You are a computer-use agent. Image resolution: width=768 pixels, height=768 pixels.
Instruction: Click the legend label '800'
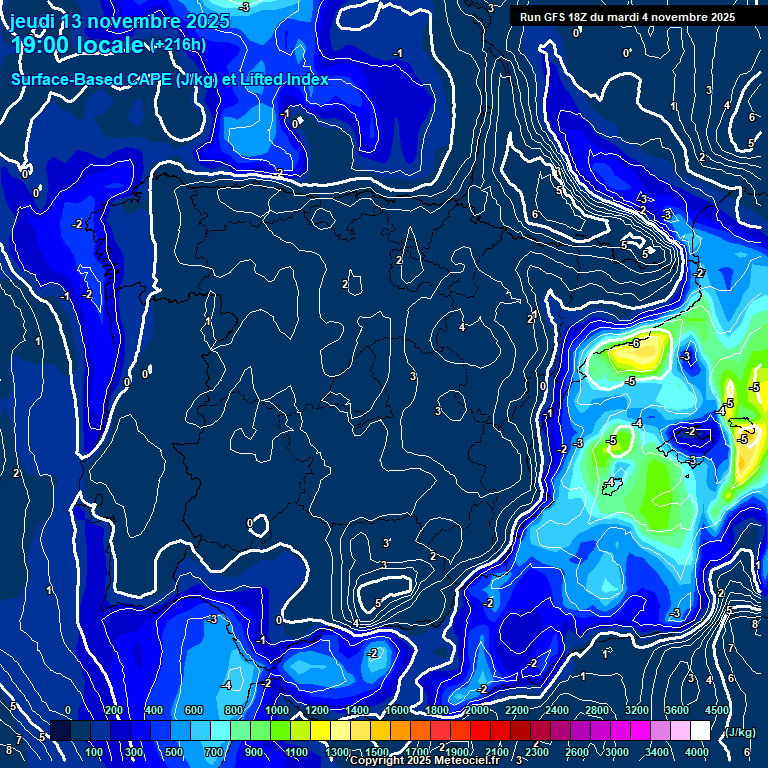[234, 710]
